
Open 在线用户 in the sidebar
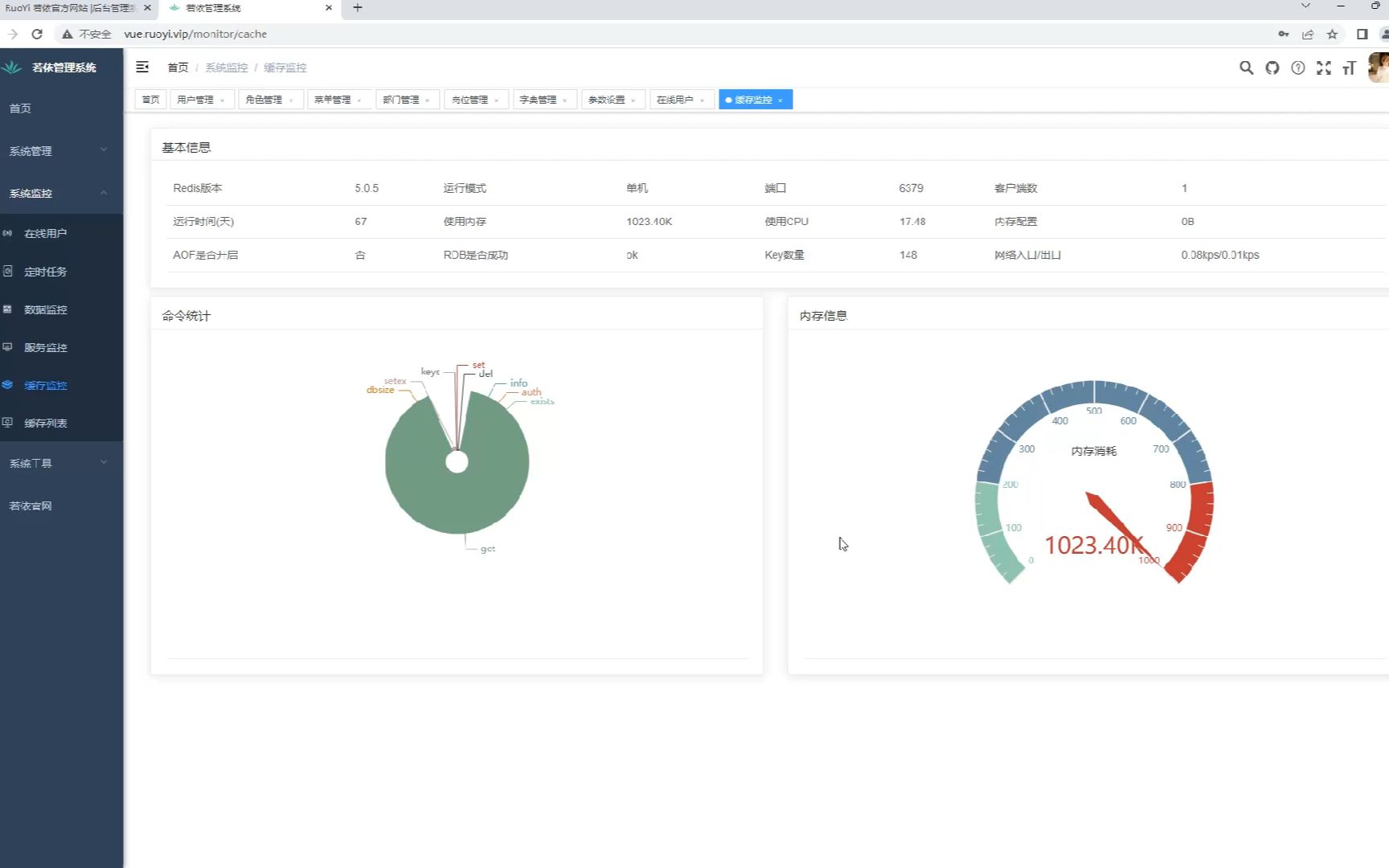tap(62, 233)
